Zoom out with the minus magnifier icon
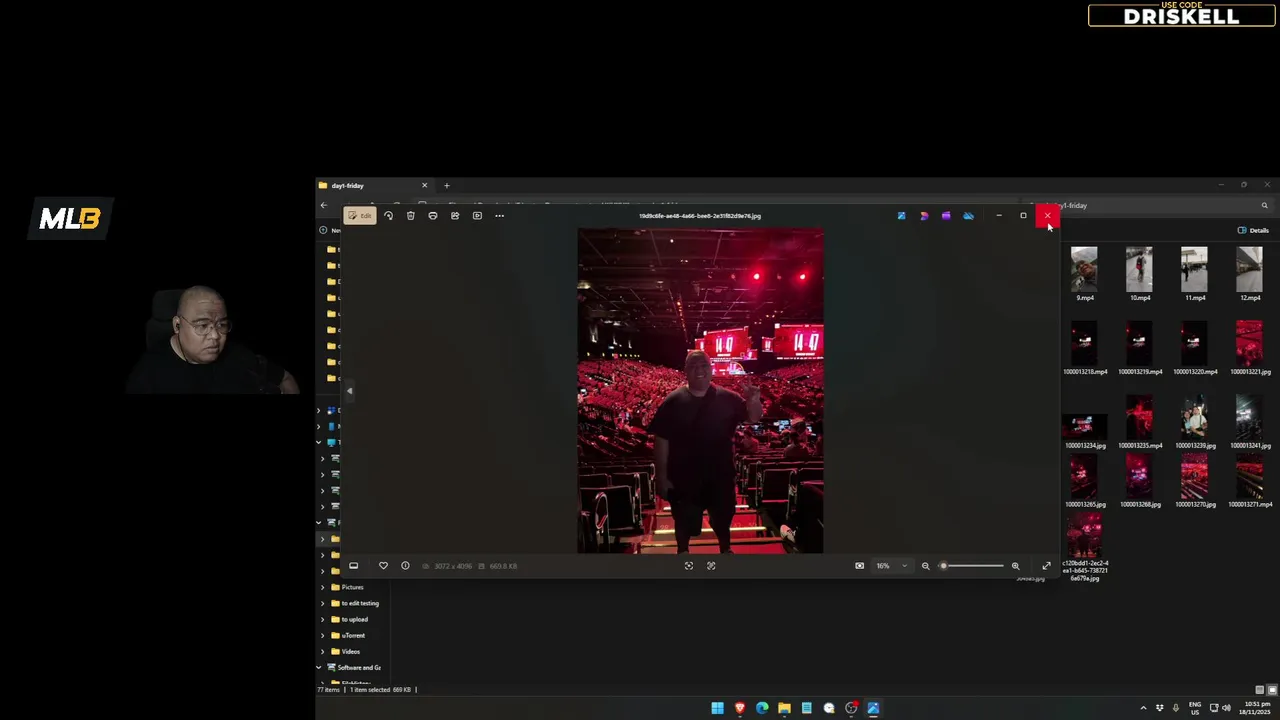This screenshot has height=720, width=1280. click(925, 566)
